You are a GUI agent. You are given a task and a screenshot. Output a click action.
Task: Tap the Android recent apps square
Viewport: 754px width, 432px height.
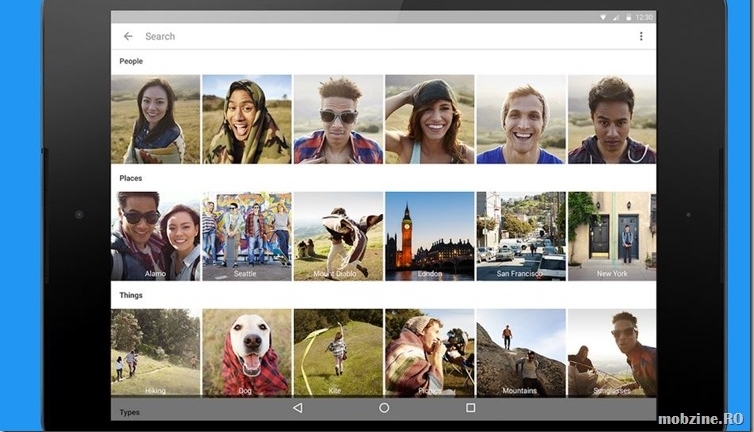tap(471, 408)
